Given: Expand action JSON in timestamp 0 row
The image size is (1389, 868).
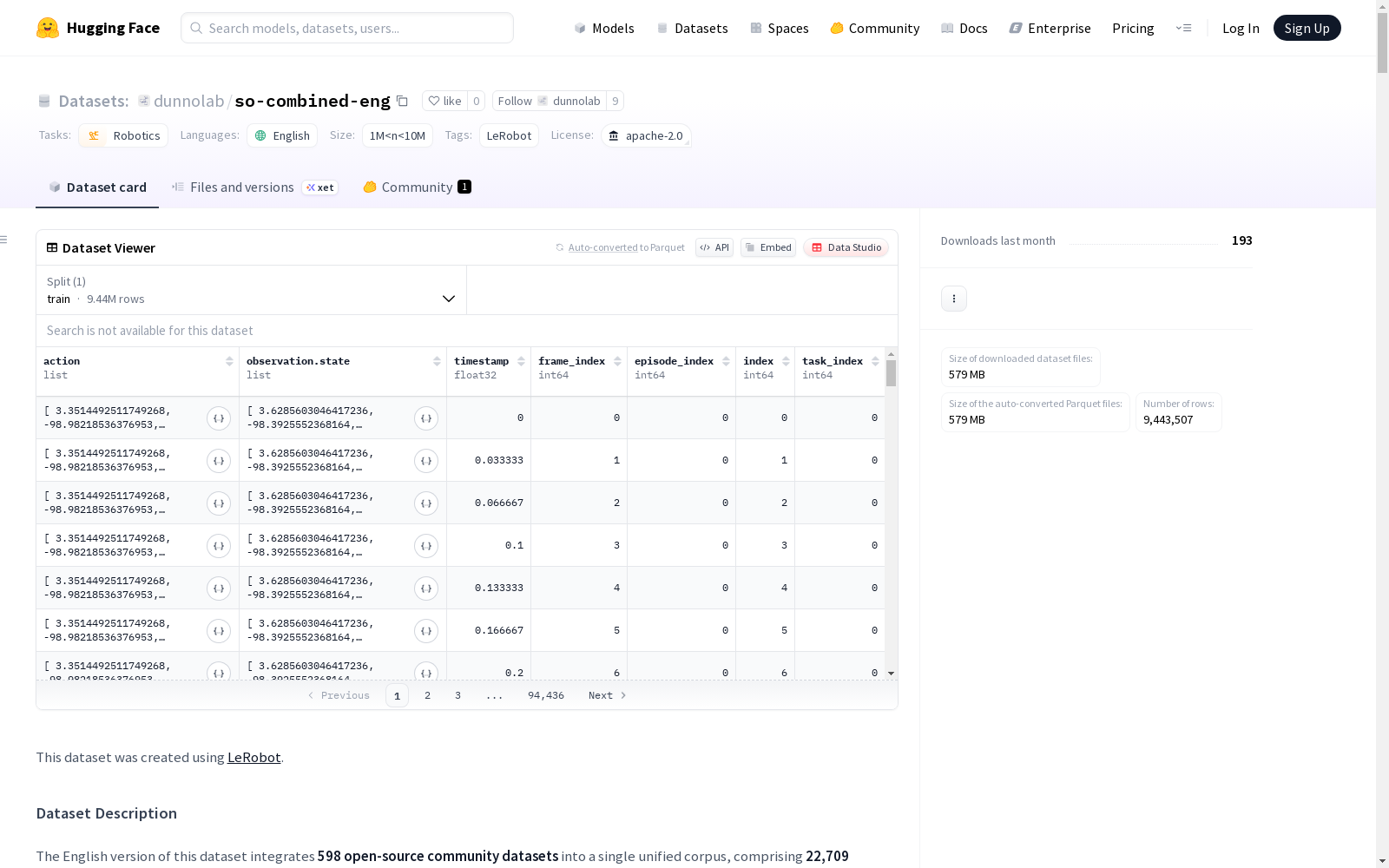Looking at the screenshot, I should tap(219, 418).
